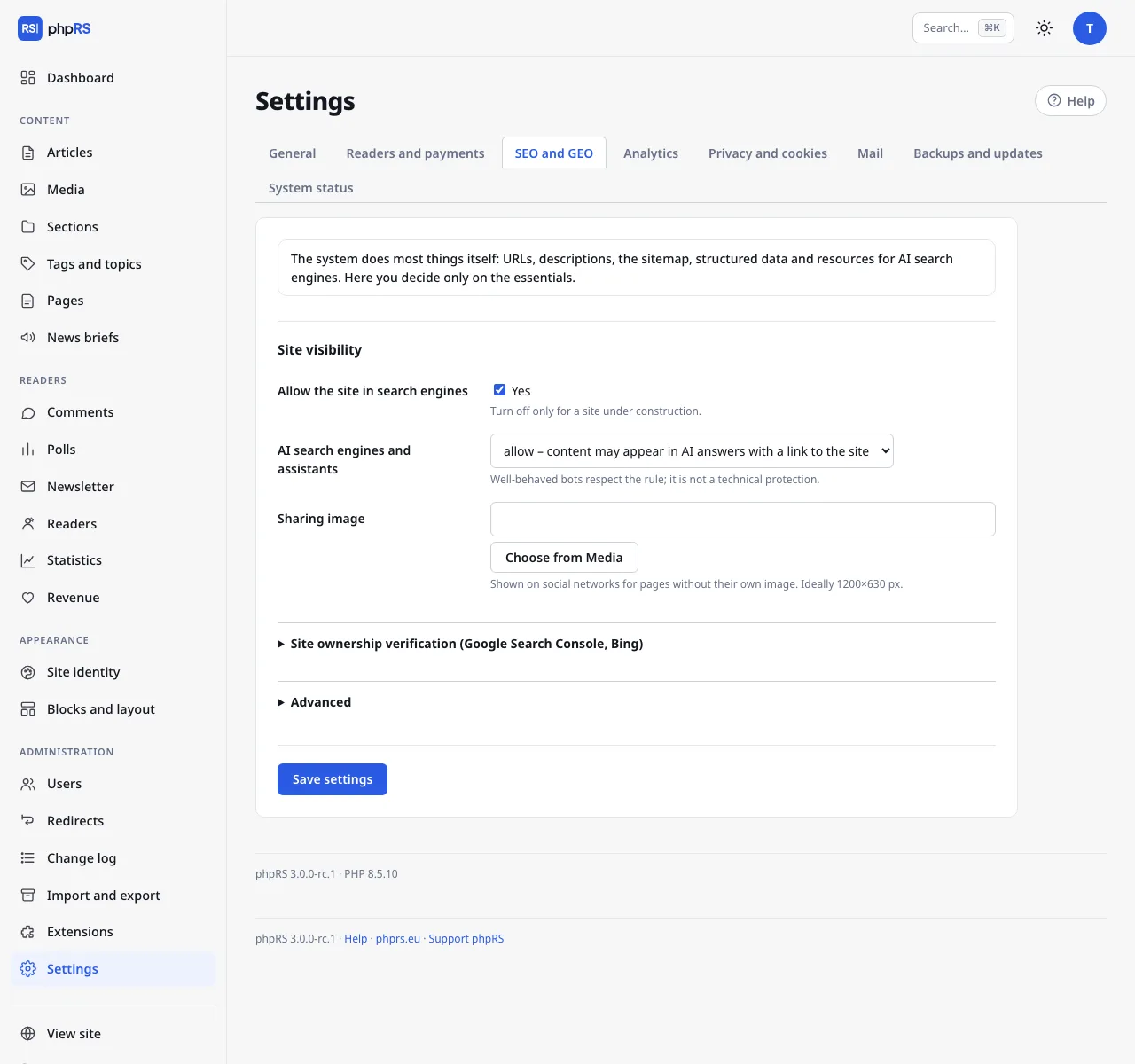Viewport: 1135px width, 1064px height.
Task: Click the Statistics line chart icon
Action: point(28,560)
